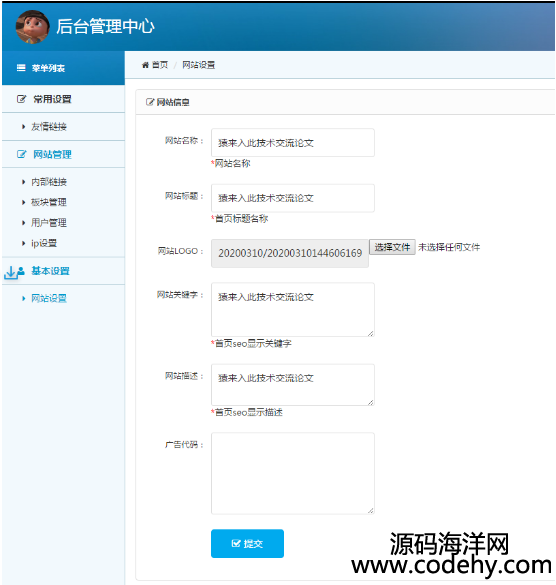Click the 网站名称 text field
The width and height of the screenshot is (556, 585).
293,143
